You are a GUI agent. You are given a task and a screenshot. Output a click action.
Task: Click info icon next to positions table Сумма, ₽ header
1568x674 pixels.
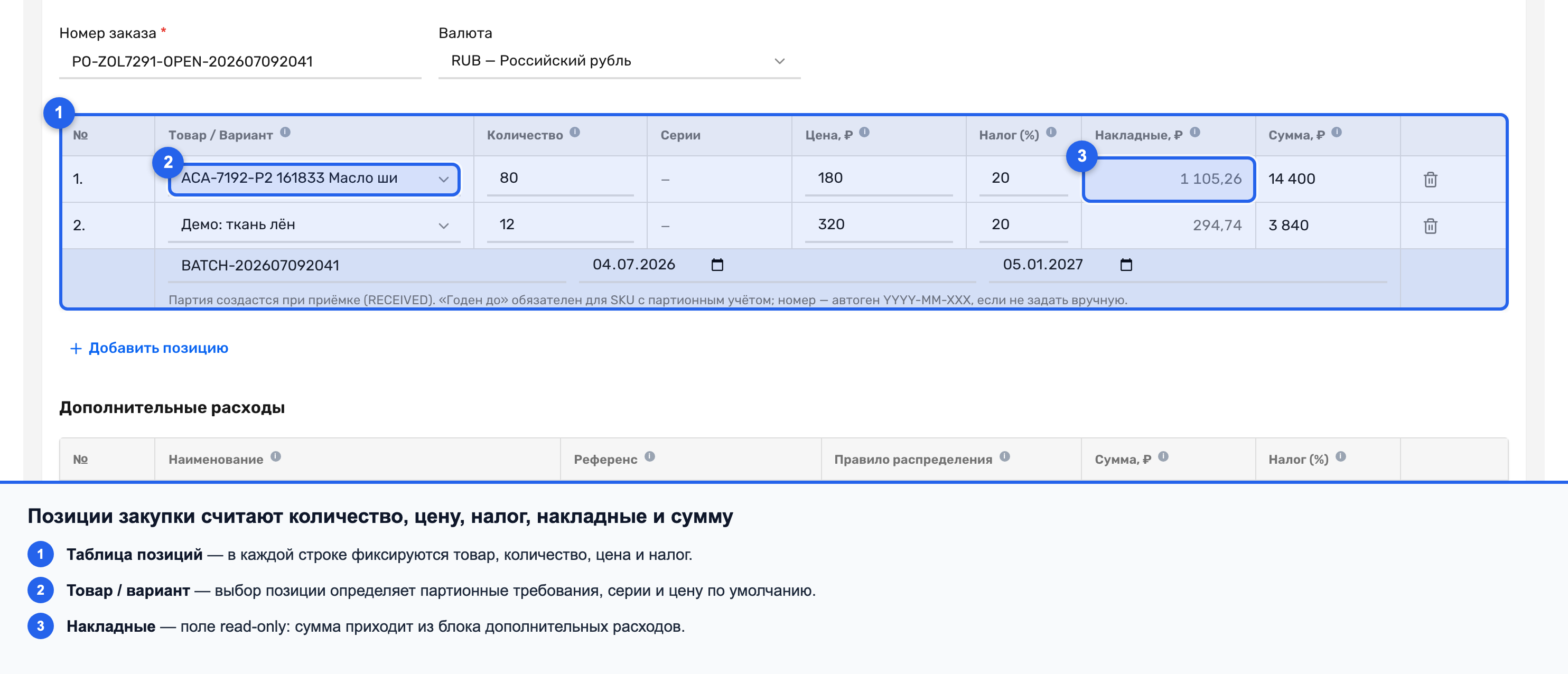tap(1337, 132)
